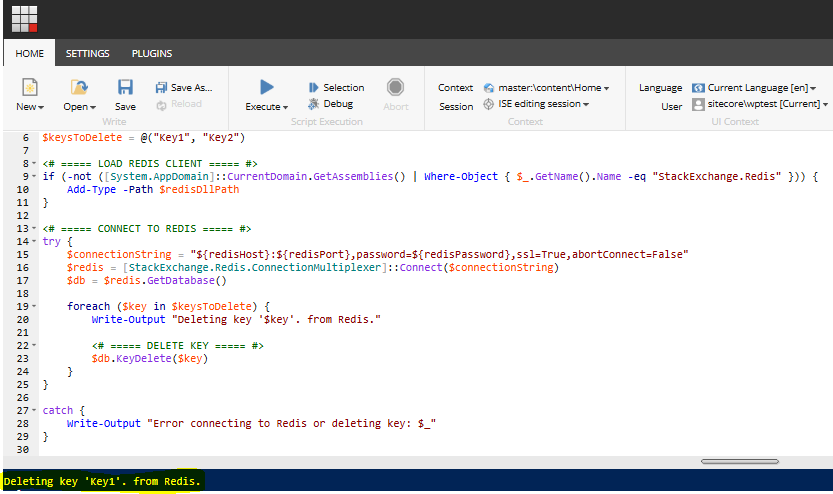The image size is (833, 494).
Task: Click the Open script folder icon
Action: pos(79,88)
